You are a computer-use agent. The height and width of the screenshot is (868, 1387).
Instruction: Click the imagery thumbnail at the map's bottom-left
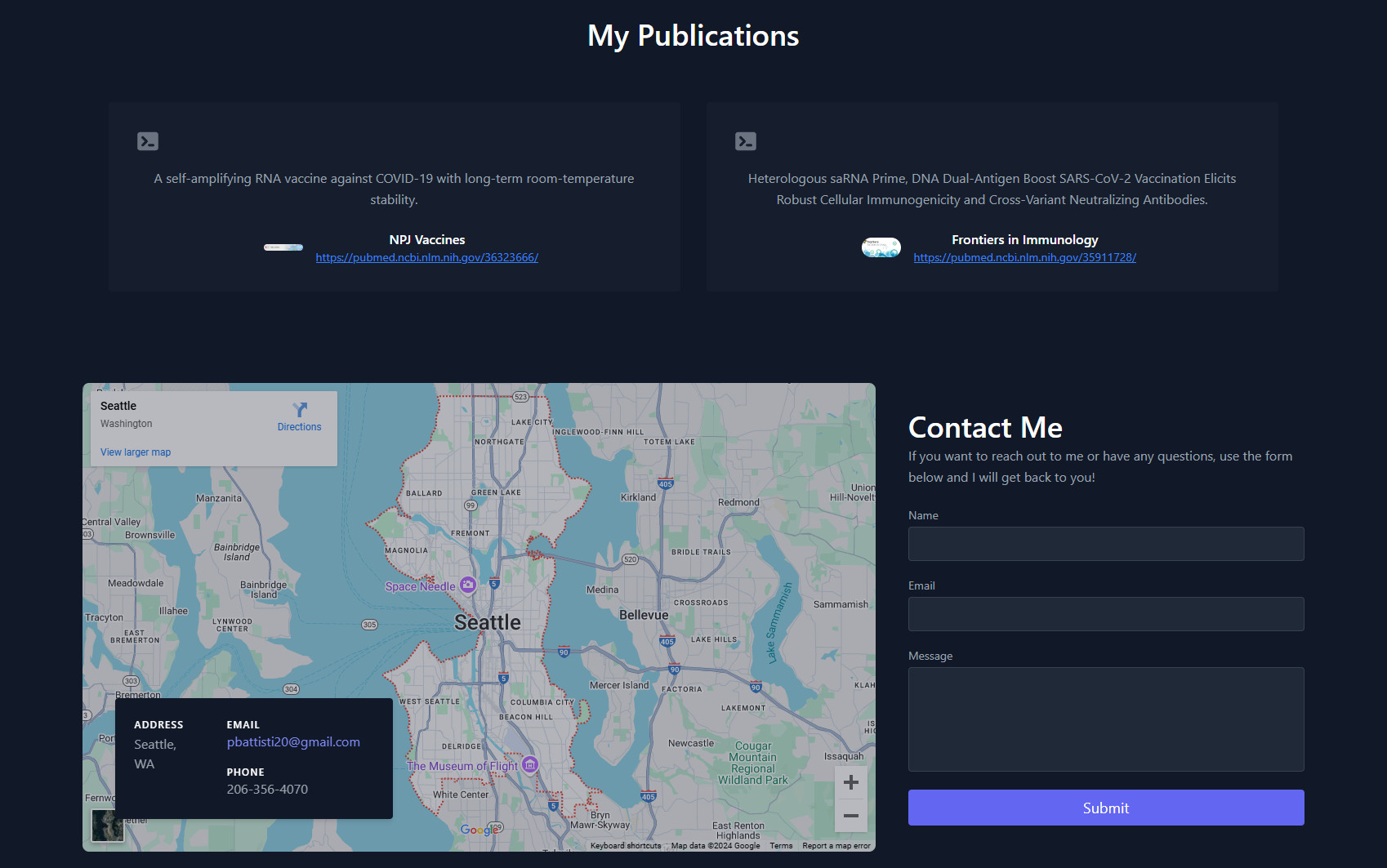pos(106,826)
